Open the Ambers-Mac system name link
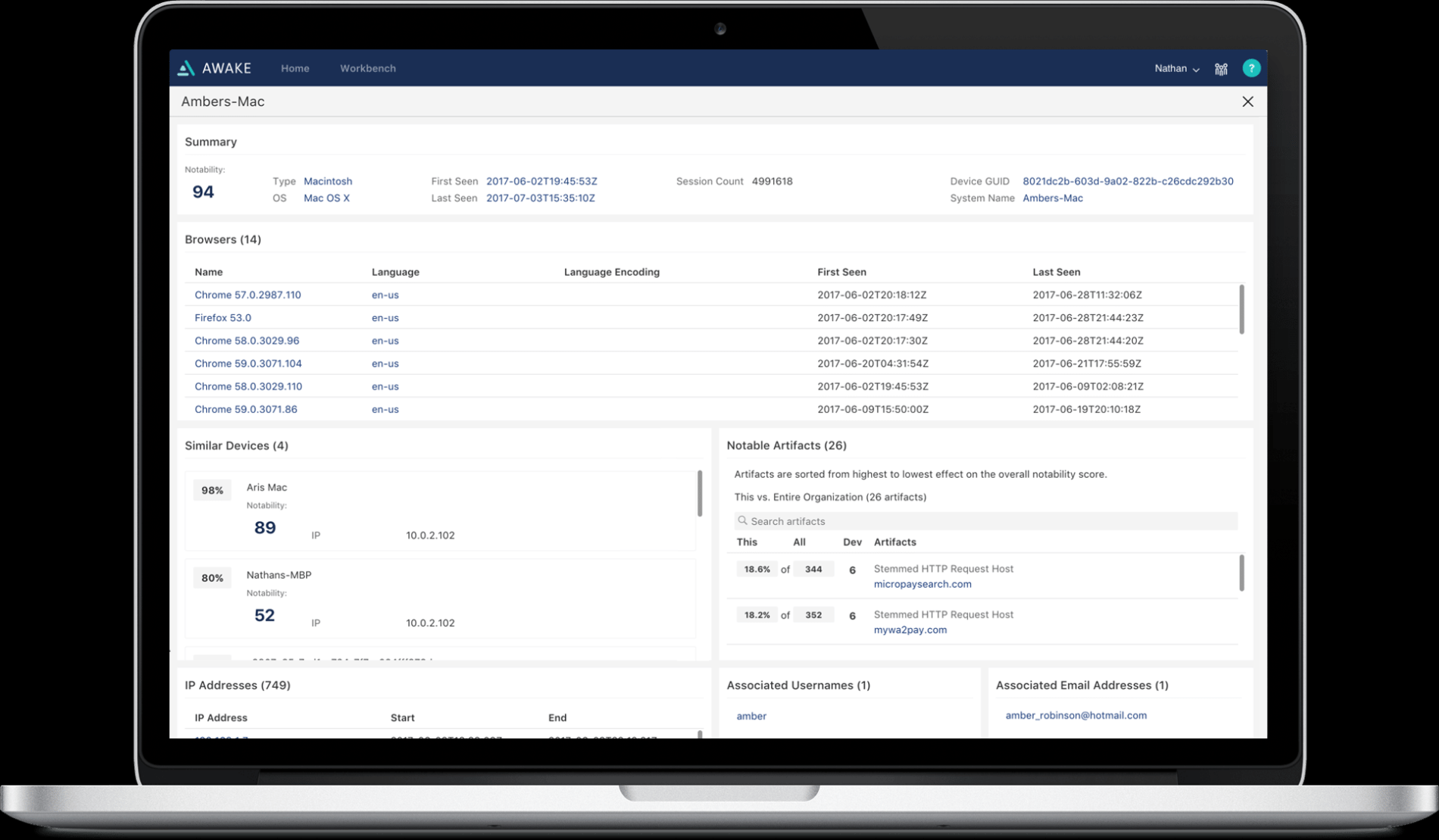This screenshot has width=1439, height=840. click(x=1053, y=198)
